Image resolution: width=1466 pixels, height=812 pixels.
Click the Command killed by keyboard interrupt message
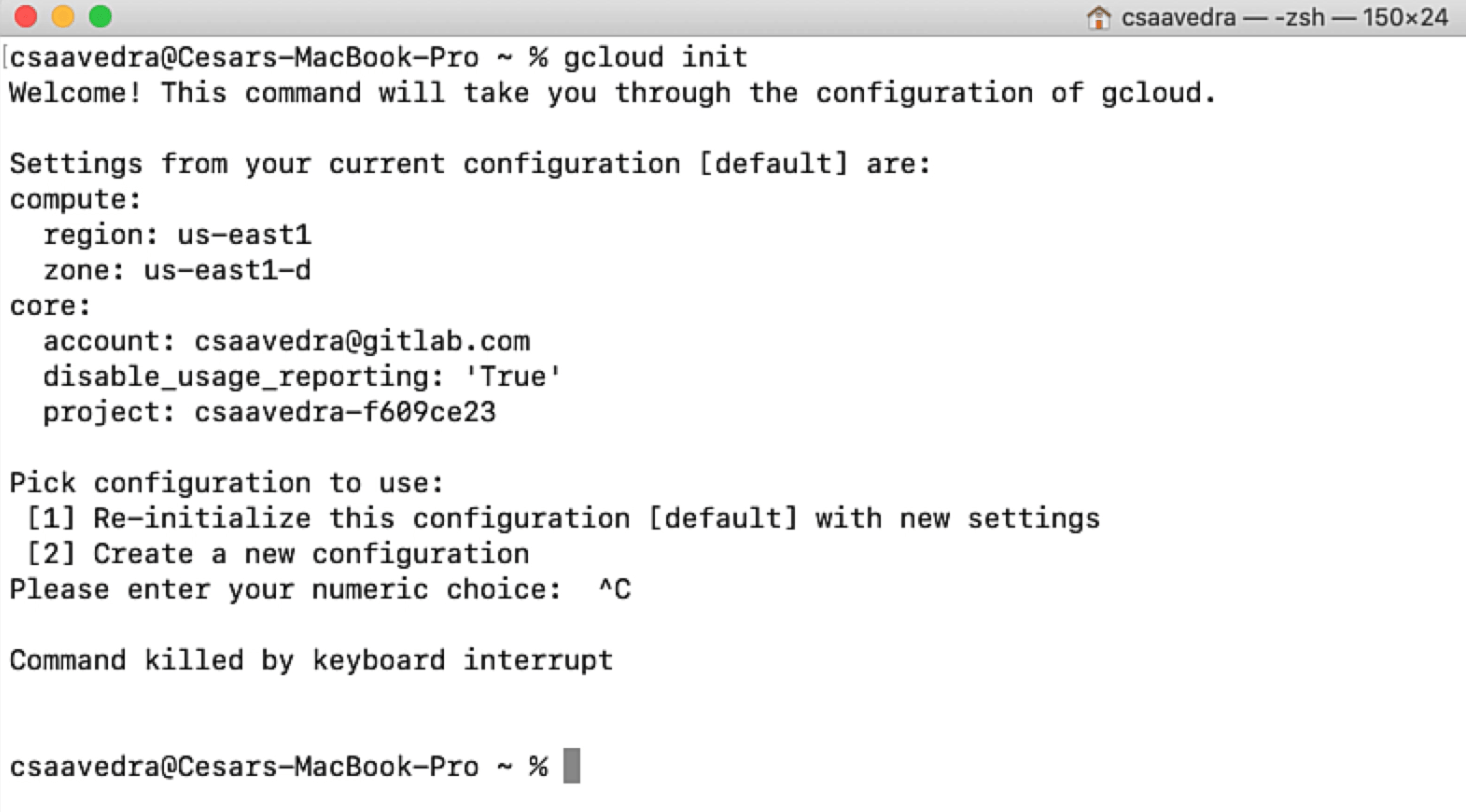[310, 660]
